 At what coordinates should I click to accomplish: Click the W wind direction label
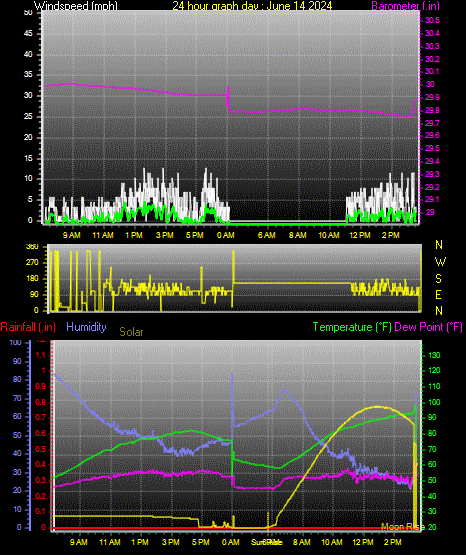[x=440, y=262]
